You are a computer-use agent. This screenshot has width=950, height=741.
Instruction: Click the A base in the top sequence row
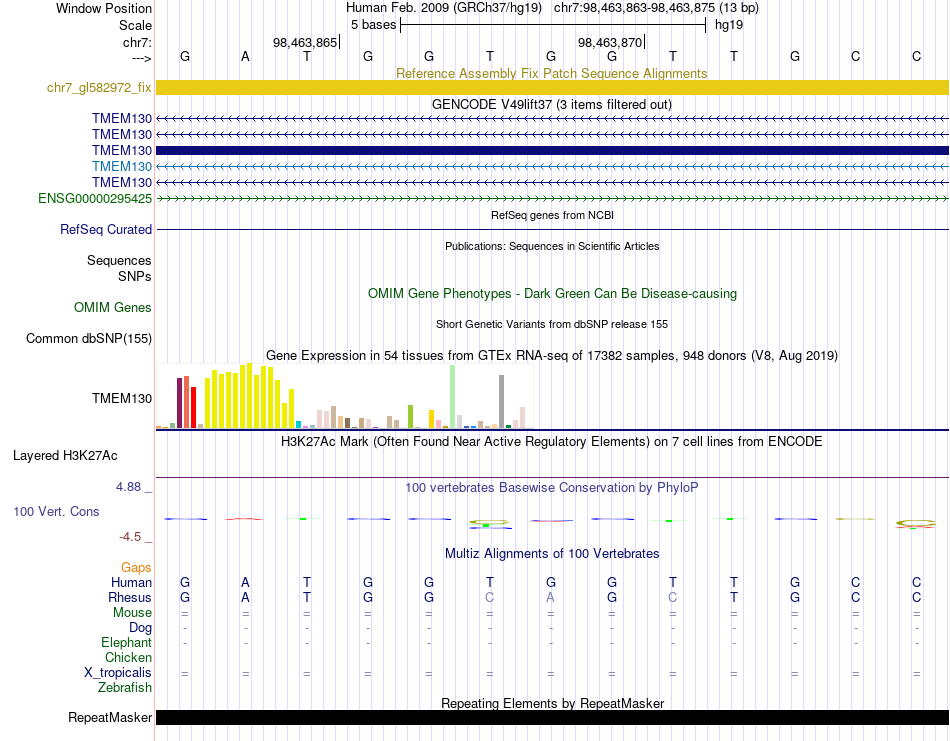(245, 56)
